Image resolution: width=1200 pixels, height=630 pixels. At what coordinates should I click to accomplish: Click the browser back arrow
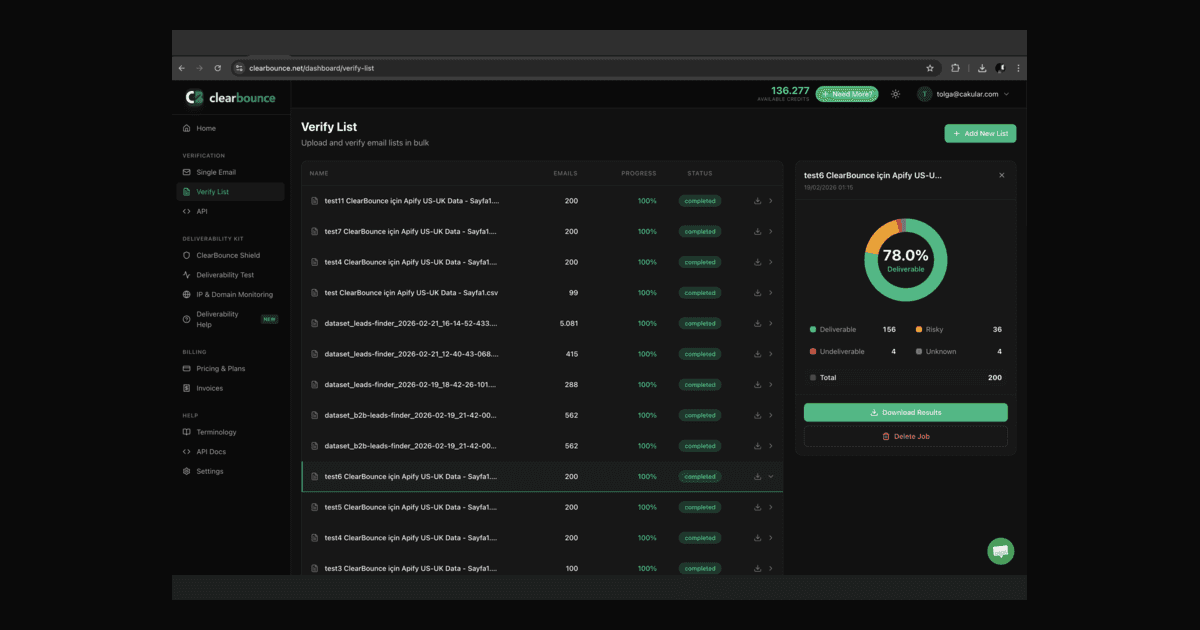click(x=182, y=68)
